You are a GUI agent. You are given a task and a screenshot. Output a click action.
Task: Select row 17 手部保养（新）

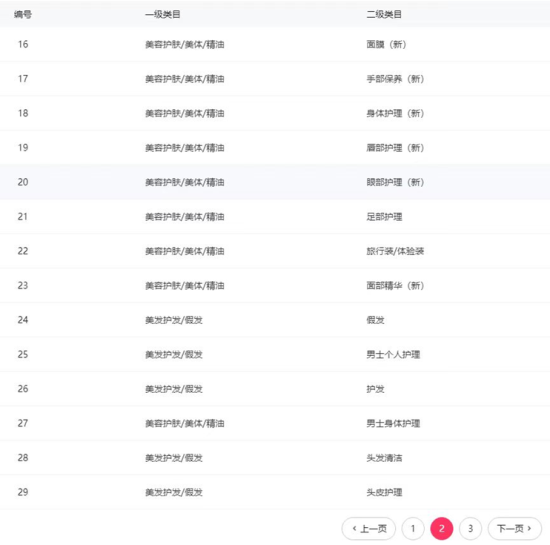coord(275,79)
